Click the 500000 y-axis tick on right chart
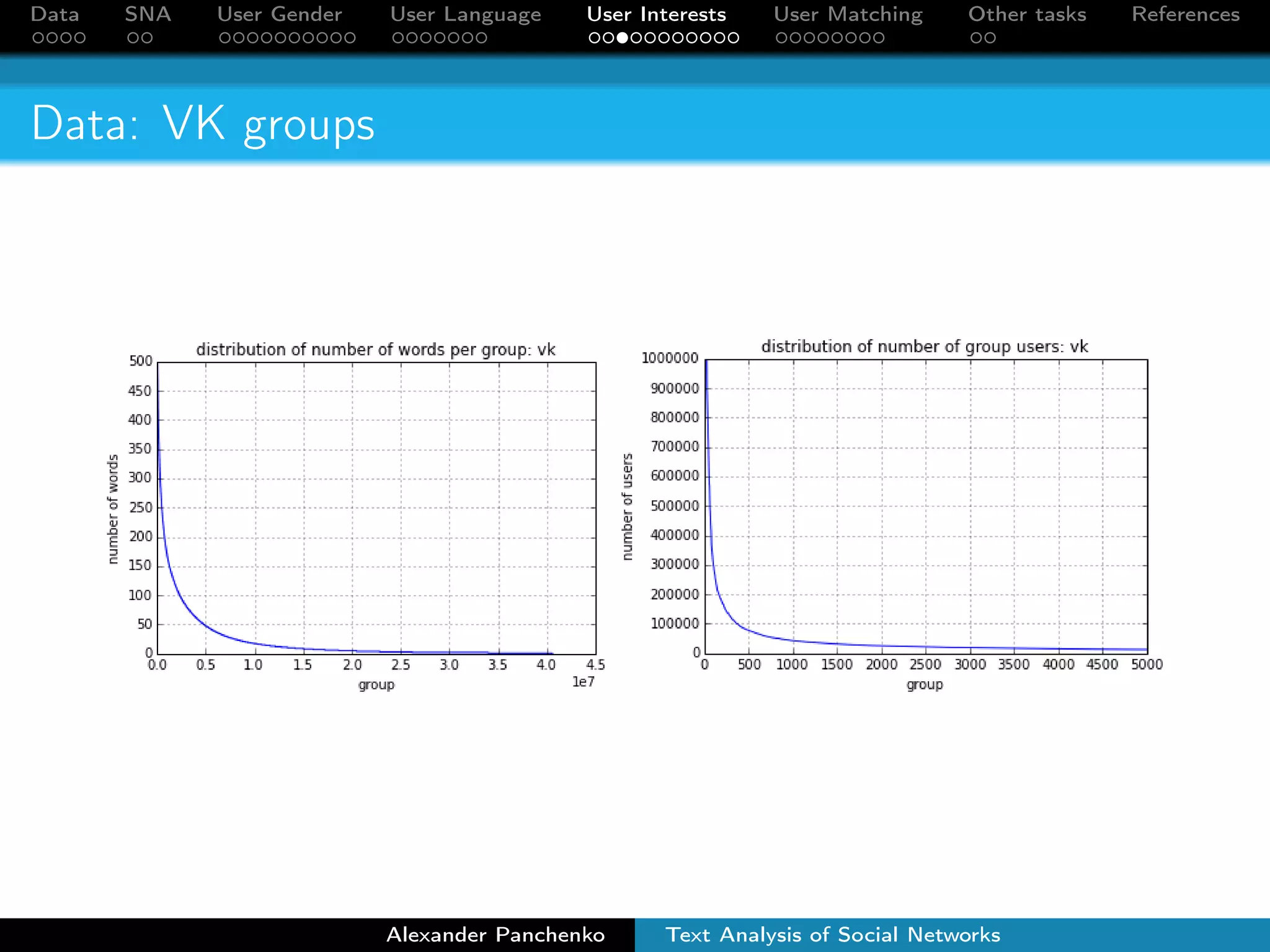 [x=675, y=506]
